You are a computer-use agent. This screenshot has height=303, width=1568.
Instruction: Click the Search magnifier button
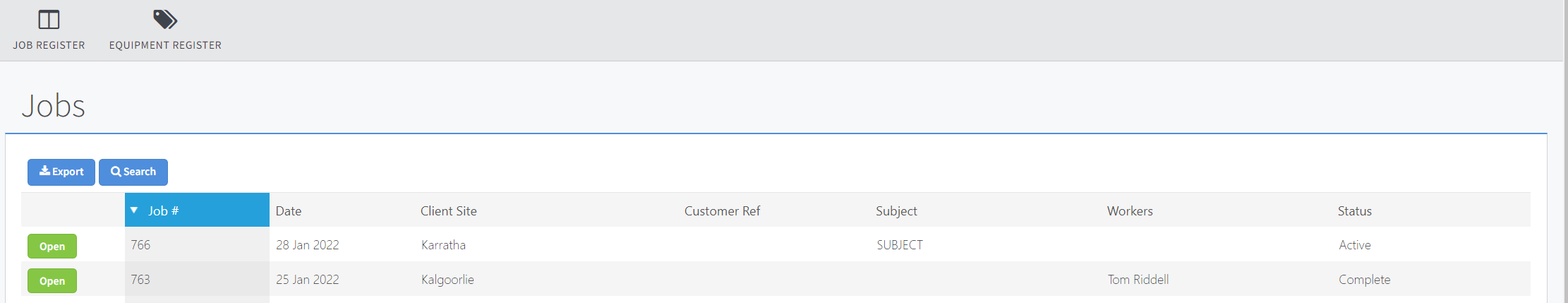(133, 172)
